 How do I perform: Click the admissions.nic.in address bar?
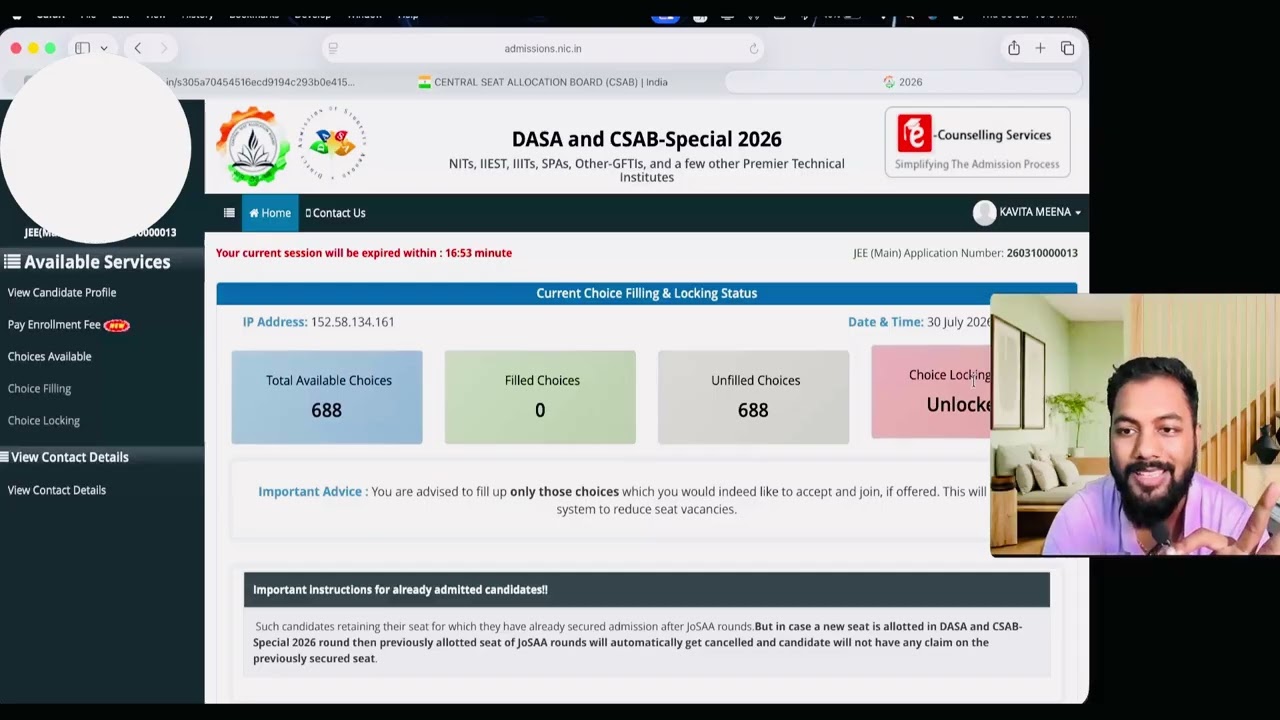coord(543,48)
